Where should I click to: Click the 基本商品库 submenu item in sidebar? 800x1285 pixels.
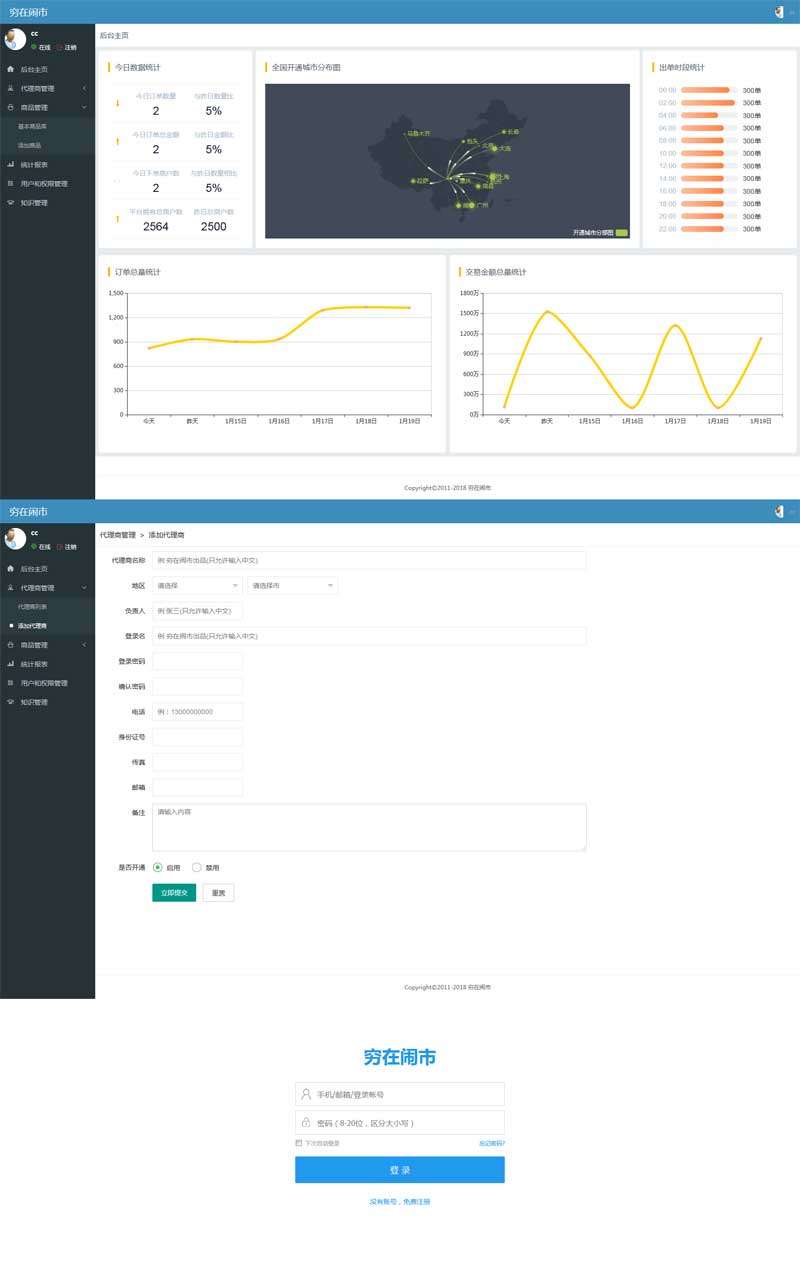[32, 127]
